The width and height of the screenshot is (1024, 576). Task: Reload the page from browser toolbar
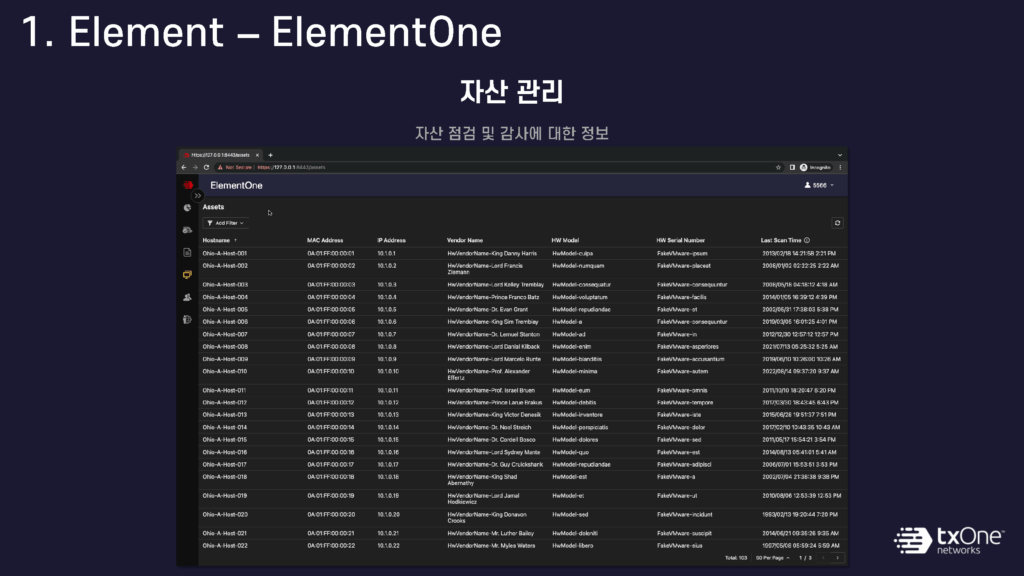tap(205, 167)
